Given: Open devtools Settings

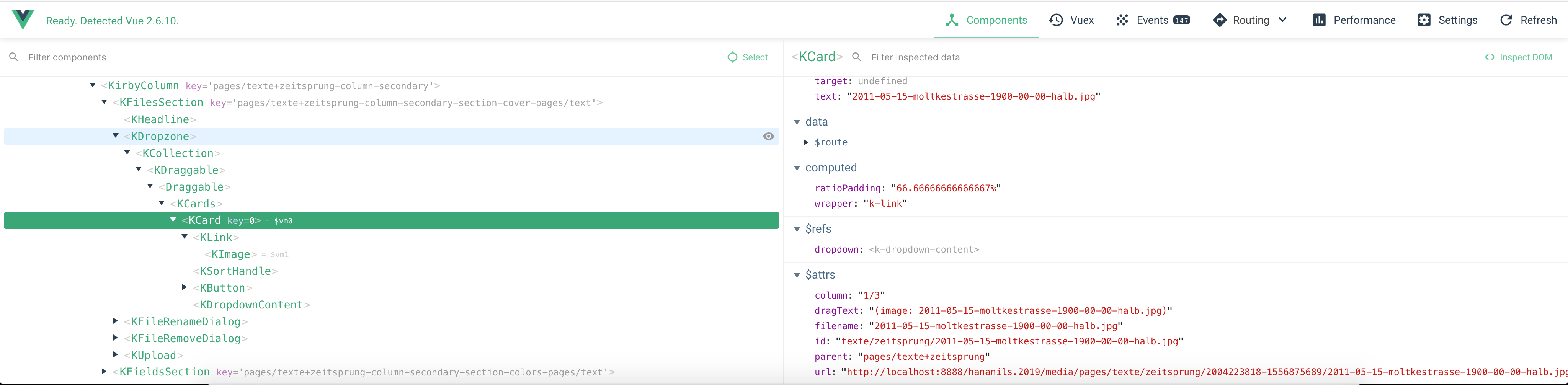Looking at the screenshot, I should point(1448,20).
